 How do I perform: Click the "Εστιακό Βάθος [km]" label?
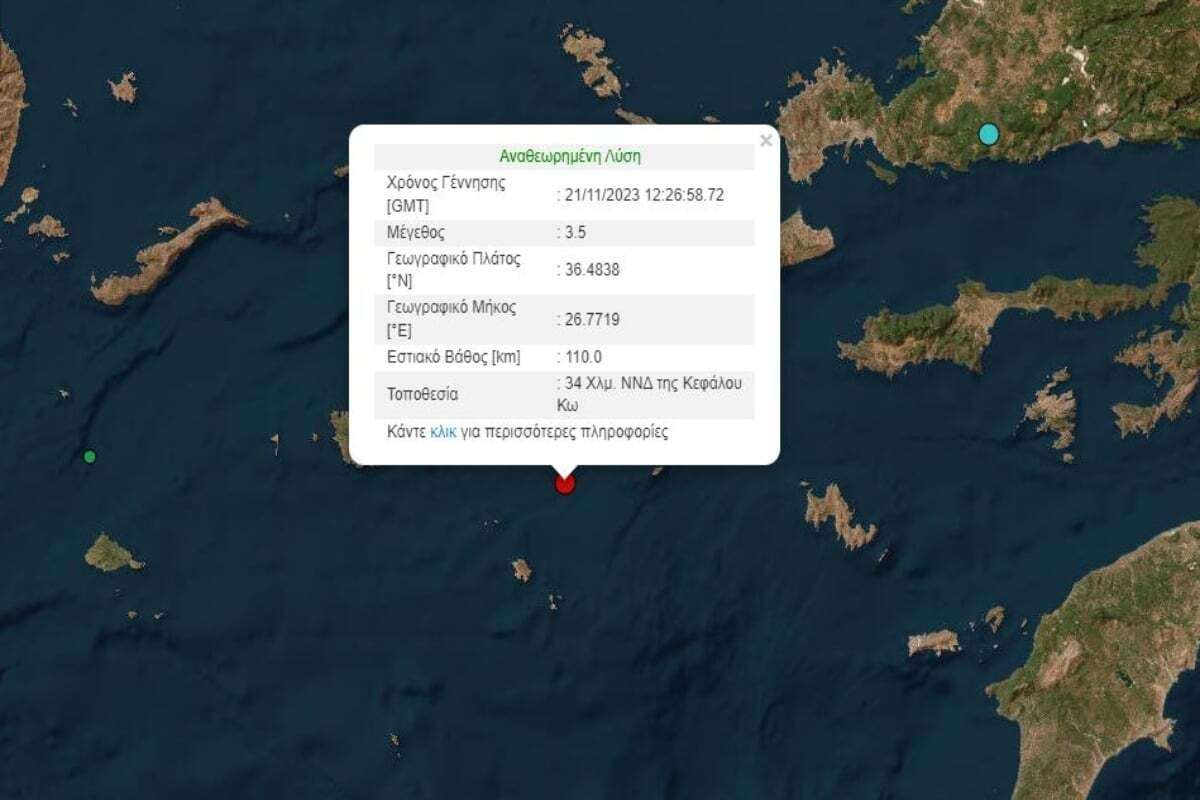[453, 357]
